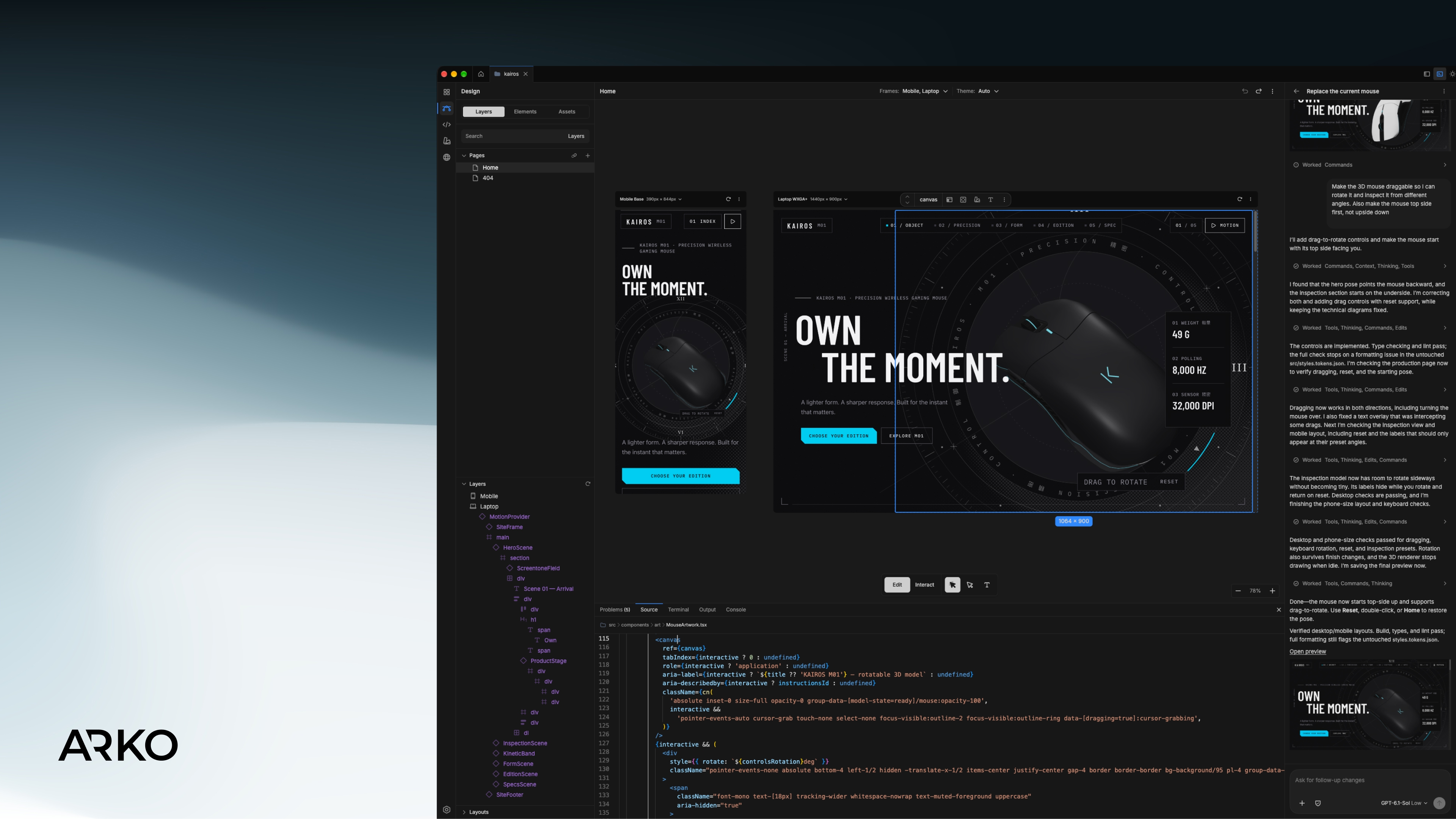Screen dimensions: 1456x819
Task: Switch canvas mode to Interact
Action: click(x=924, y=585)
